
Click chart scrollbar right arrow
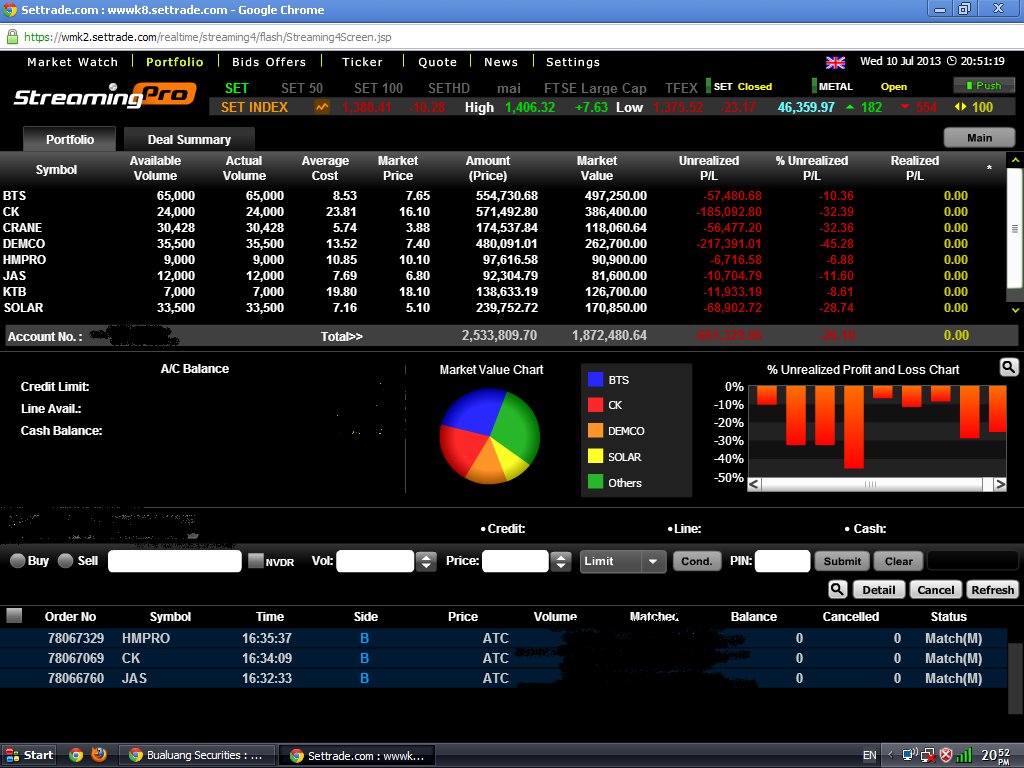[999, 484]
